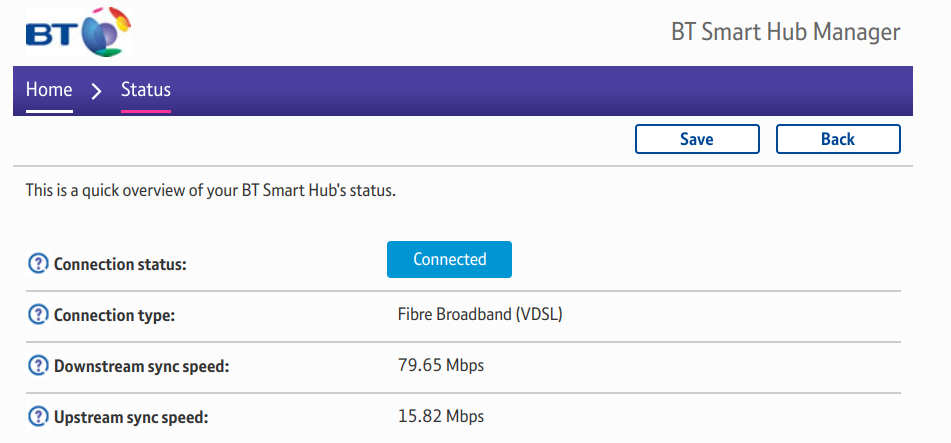The image size is (951, 443).
Task: Click the 79.65 Mbps downstream value
Action: [440, 365]
